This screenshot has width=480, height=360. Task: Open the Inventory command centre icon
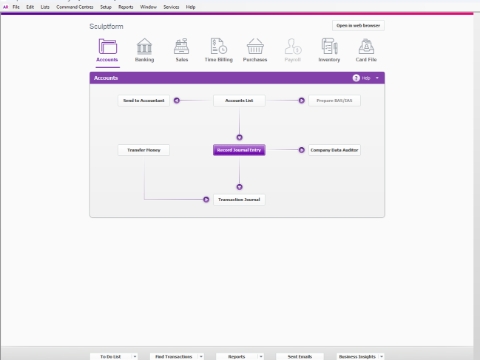click(329, 46)
